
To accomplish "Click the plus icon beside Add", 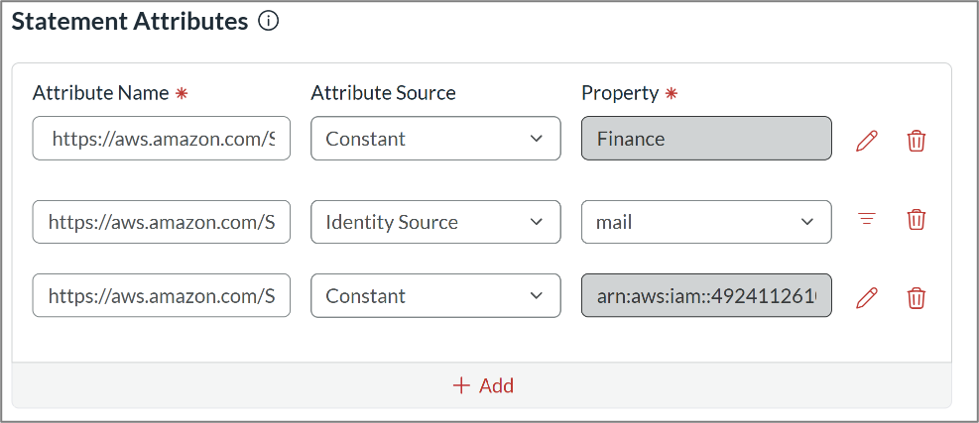I will 461,386.
